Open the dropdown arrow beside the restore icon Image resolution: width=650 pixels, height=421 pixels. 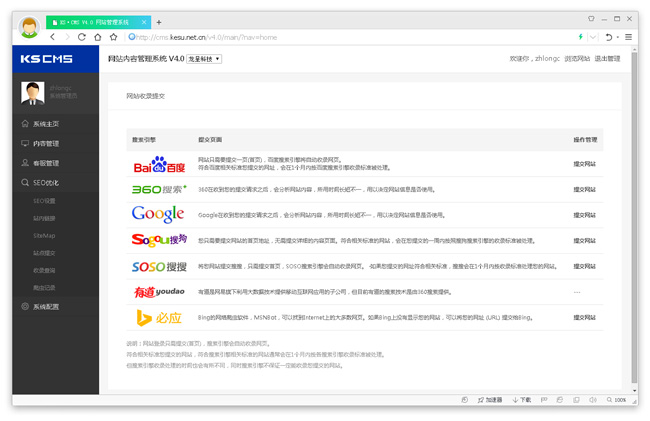618,37
